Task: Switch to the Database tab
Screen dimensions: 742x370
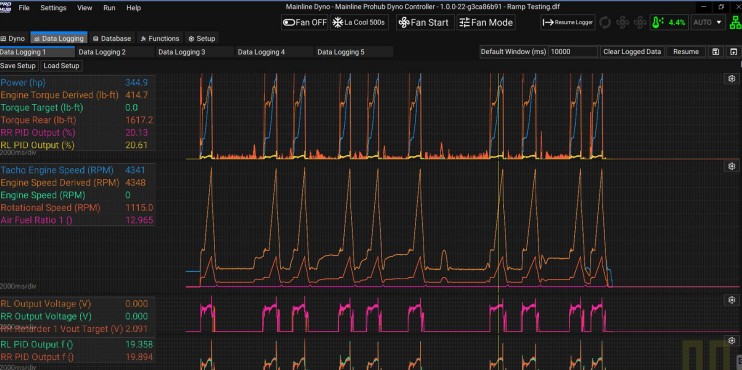Action: (x=112, y=38)
